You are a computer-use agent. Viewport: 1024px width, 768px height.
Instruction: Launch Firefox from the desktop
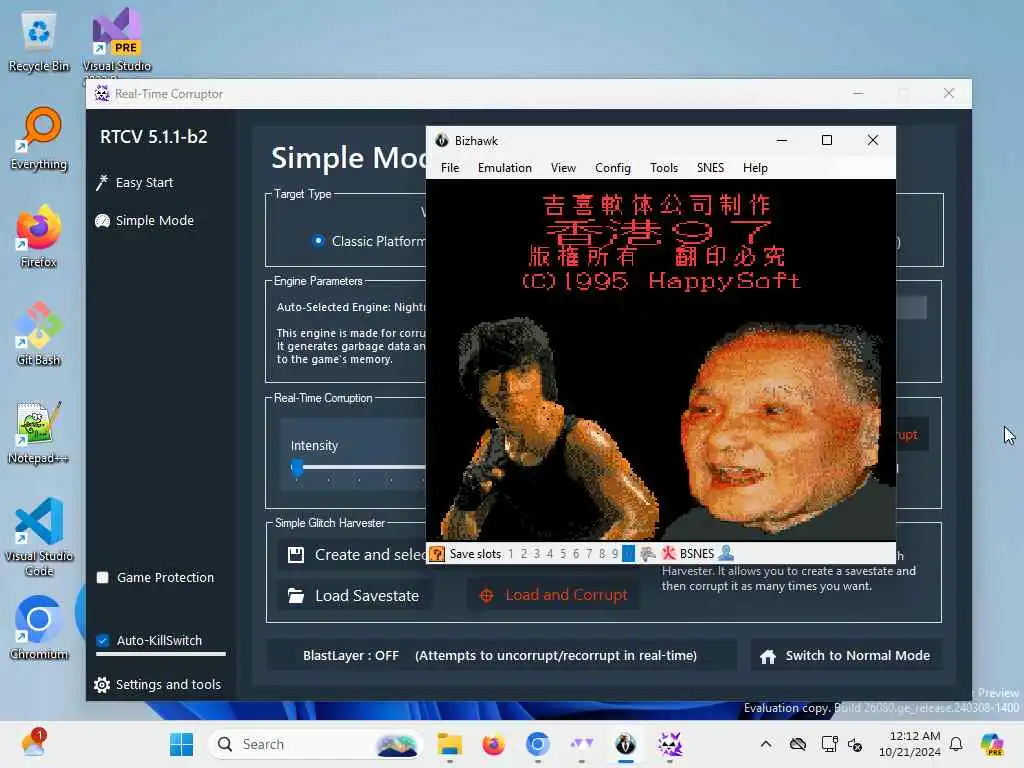coord(39,236)
